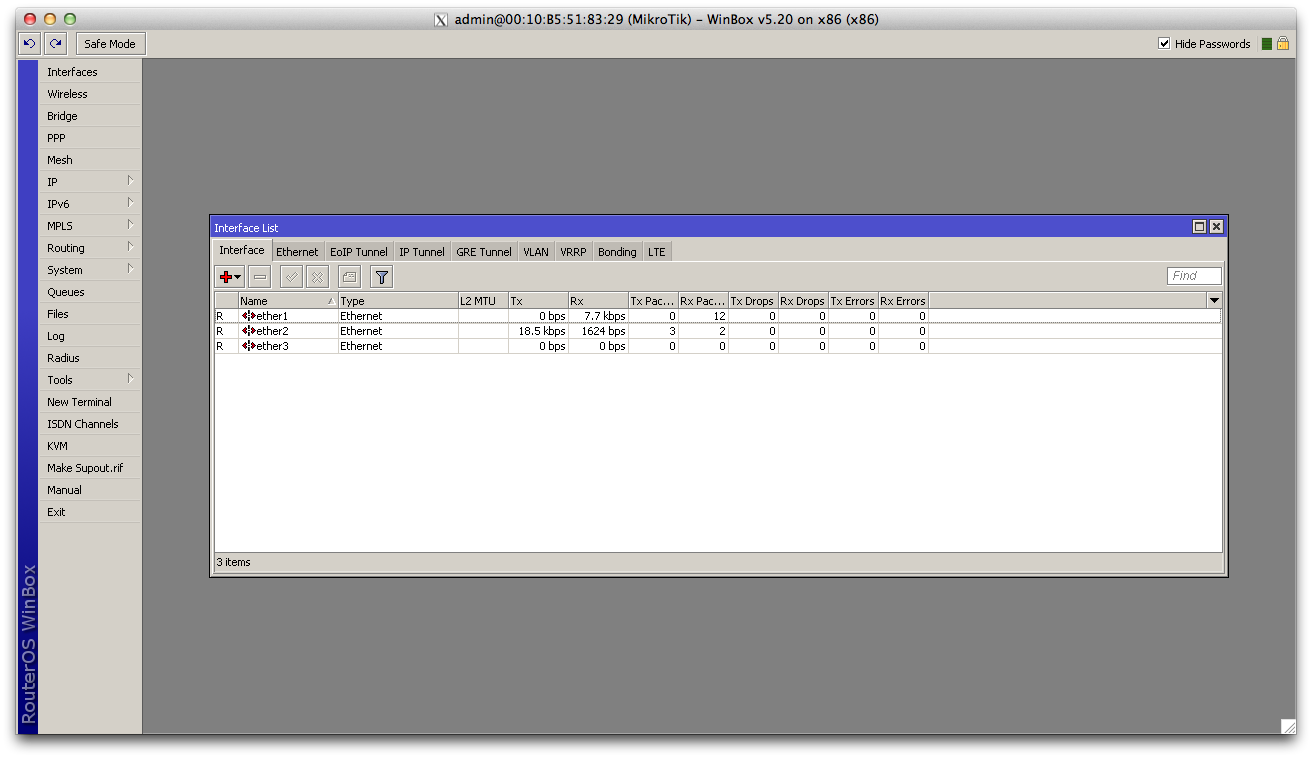Click the Comment note icon

(x=349, y=277)
